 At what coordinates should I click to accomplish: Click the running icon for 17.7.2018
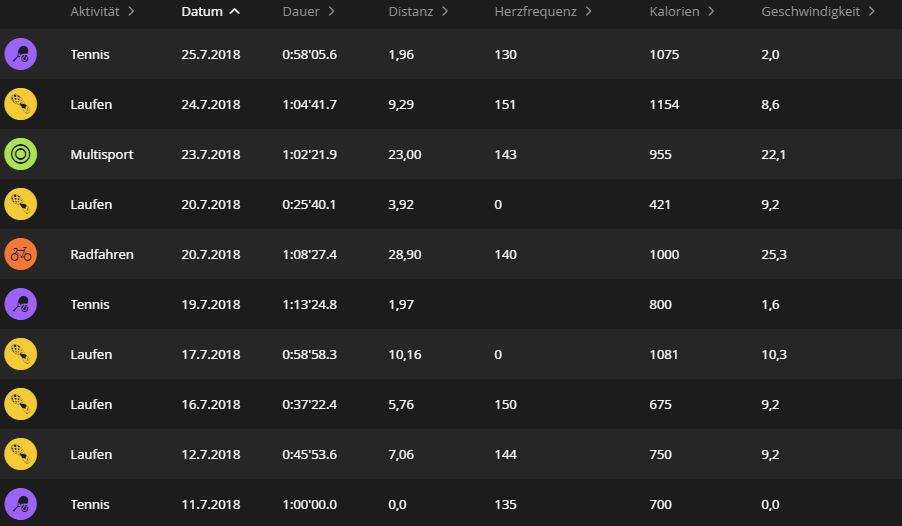click(x=20, y=354)
